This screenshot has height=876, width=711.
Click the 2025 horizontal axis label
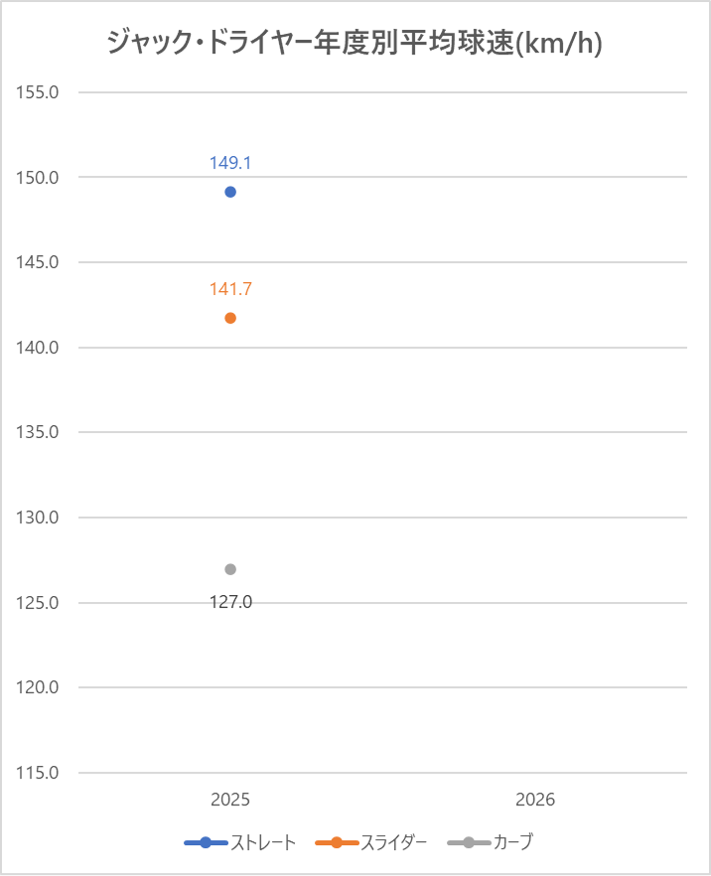tap(230, 800)
